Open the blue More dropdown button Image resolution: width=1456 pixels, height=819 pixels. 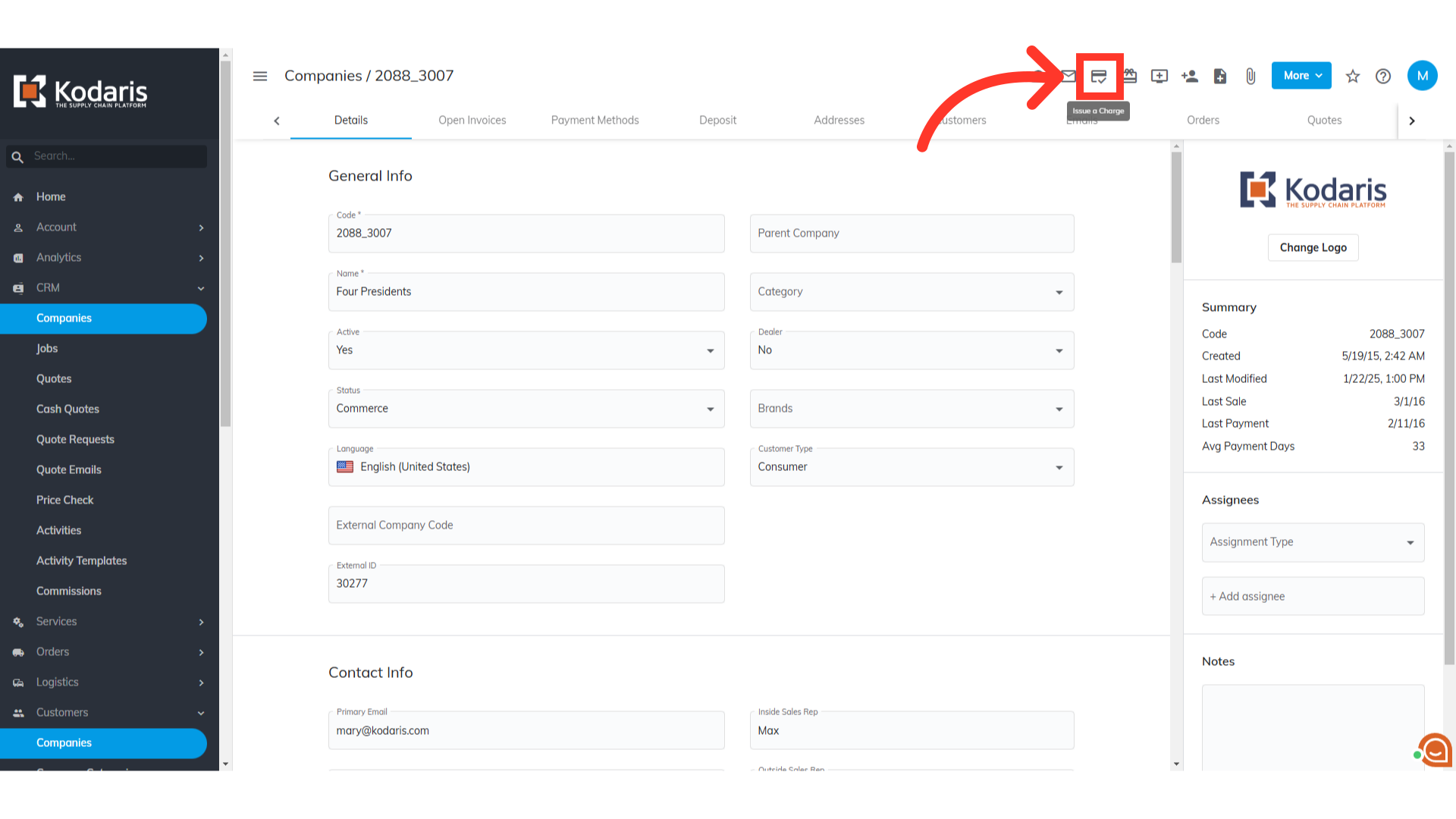point(1301,76)
